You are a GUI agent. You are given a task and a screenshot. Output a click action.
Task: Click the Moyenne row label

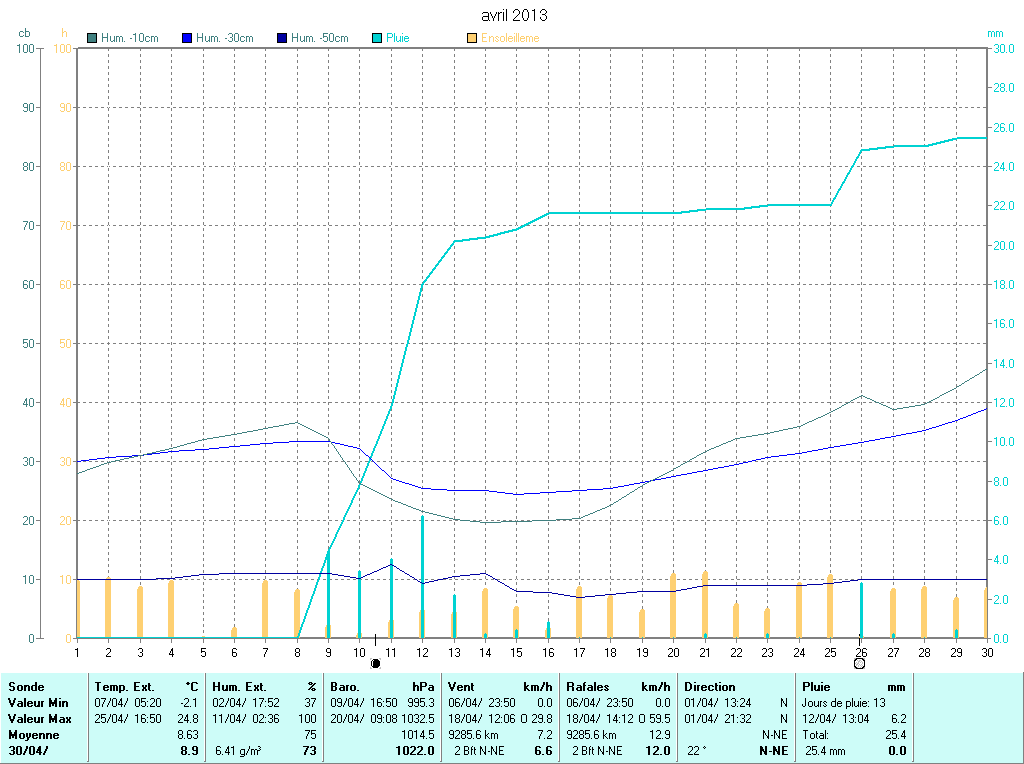pyautogui.click(x=33, y=735)
